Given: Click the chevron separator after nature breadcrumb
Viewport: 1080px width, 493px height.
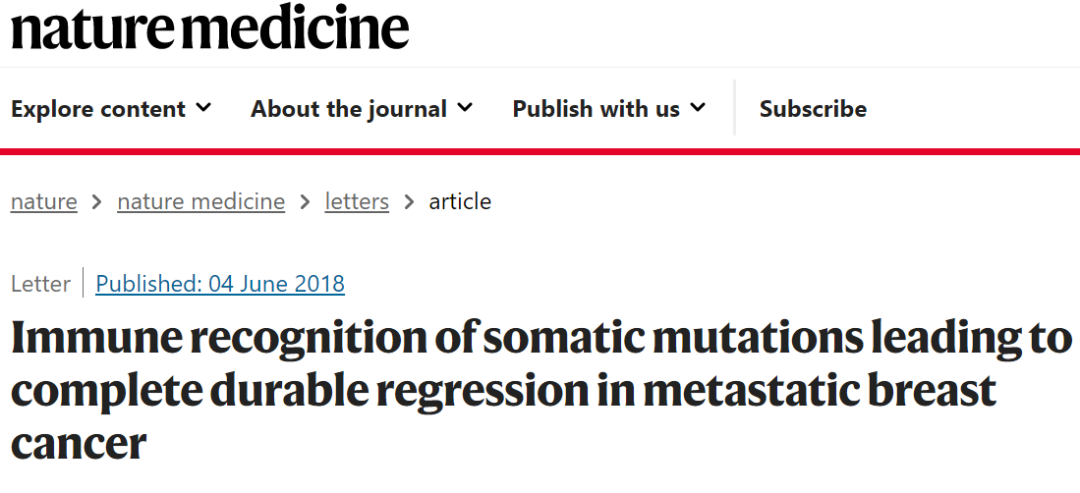Looking at the screenshot, I should coord(97,202).
